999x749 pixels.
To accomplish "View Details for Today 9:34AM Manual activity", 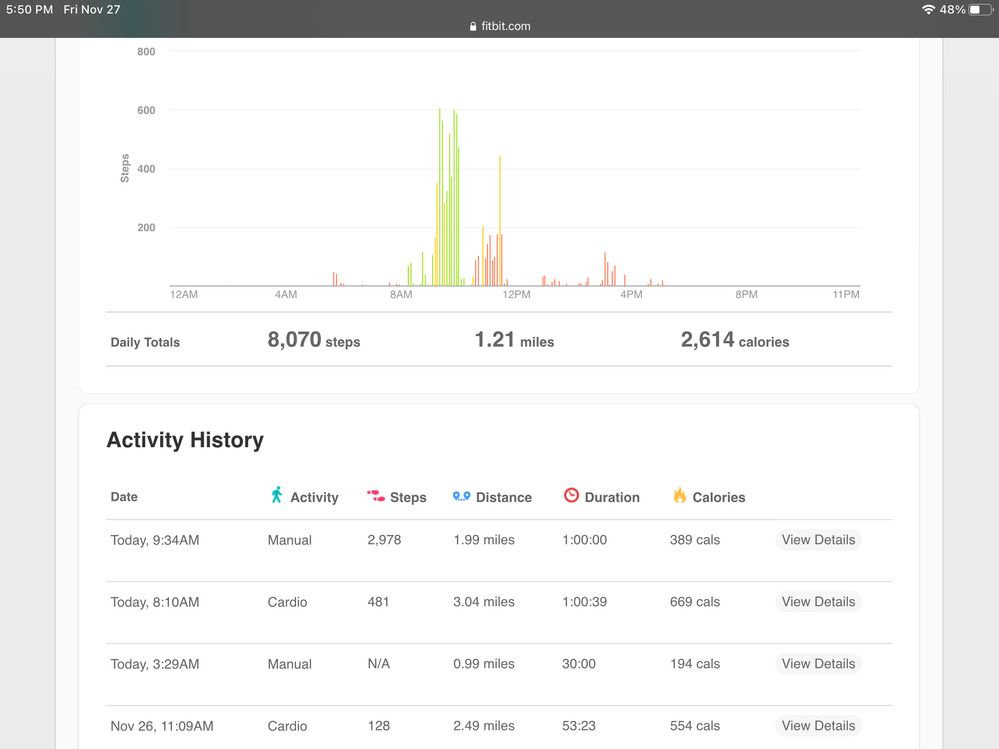I will pos(818,539).
